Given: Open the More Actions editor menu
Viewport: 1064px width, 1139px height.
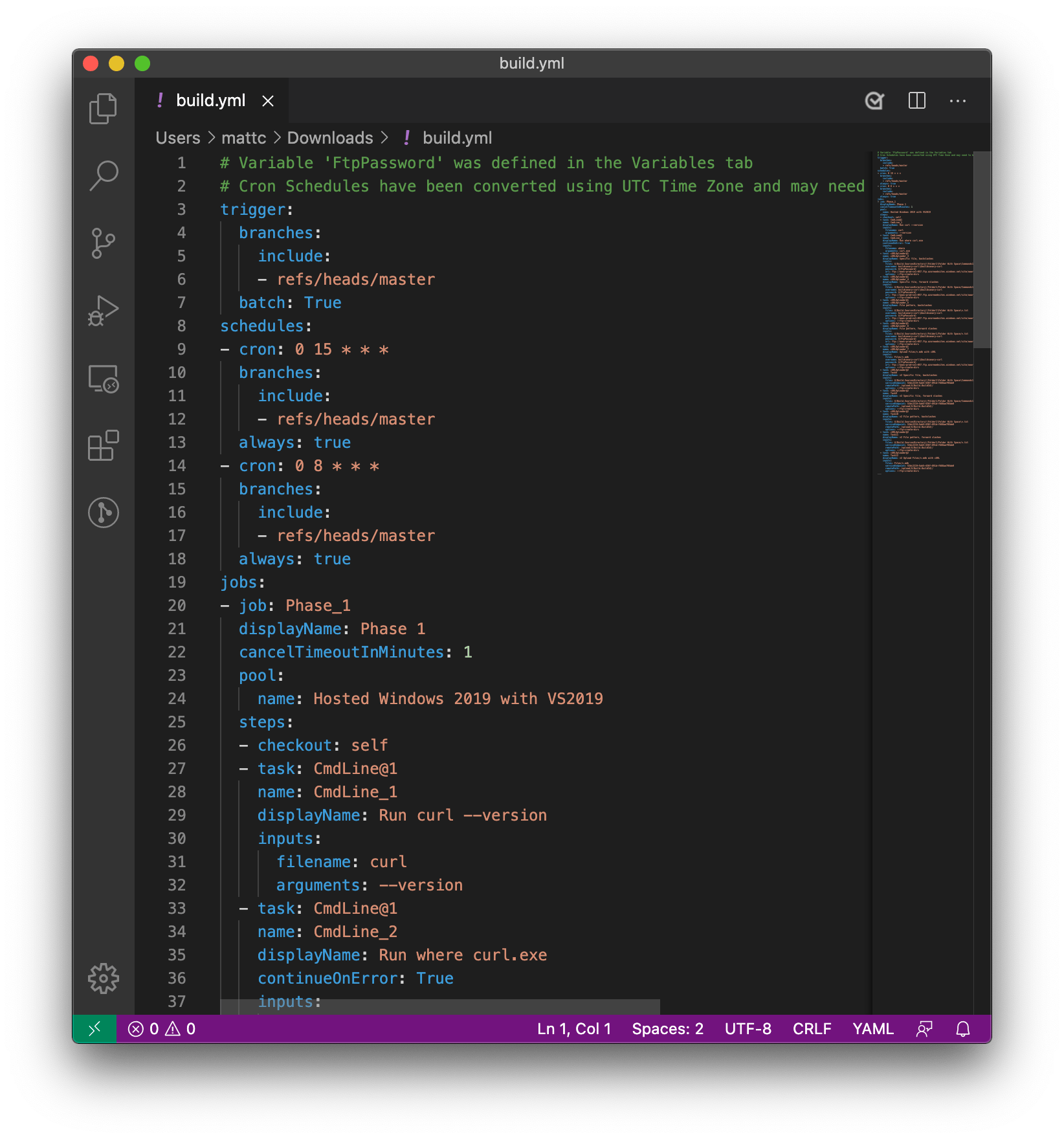Looking at the screenshot, I should pyautogui.click(x=957, y=101).
